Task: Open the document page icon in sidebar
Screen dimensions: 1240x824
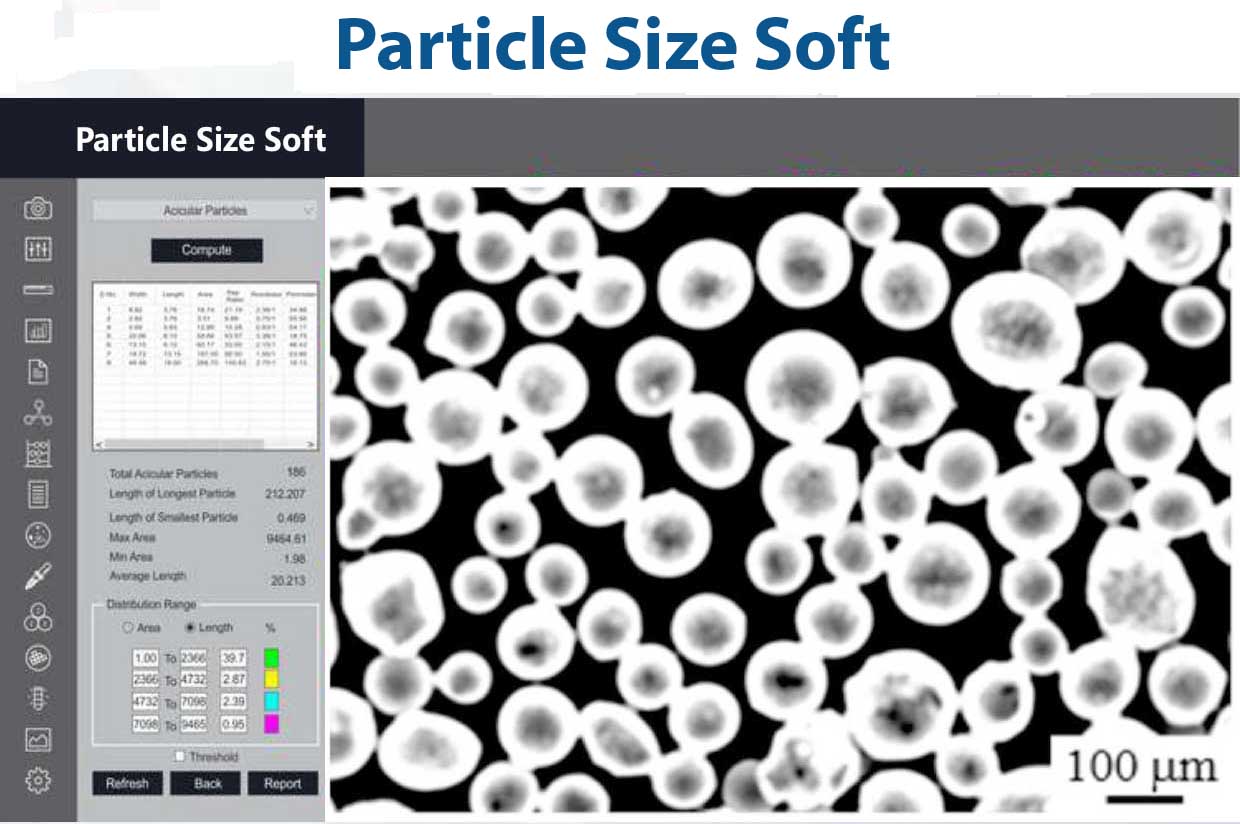Action: click(38, 372)
